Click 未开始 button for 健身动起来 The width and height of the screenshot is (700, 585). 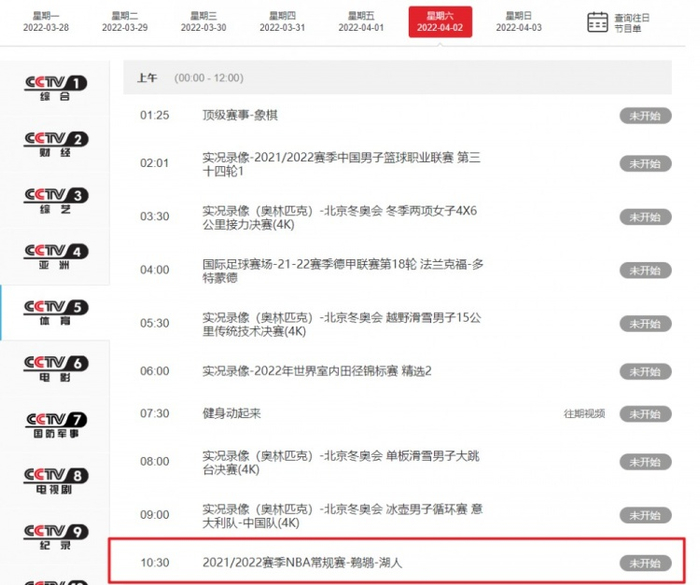pyautogui.click(x=645, y=414)
